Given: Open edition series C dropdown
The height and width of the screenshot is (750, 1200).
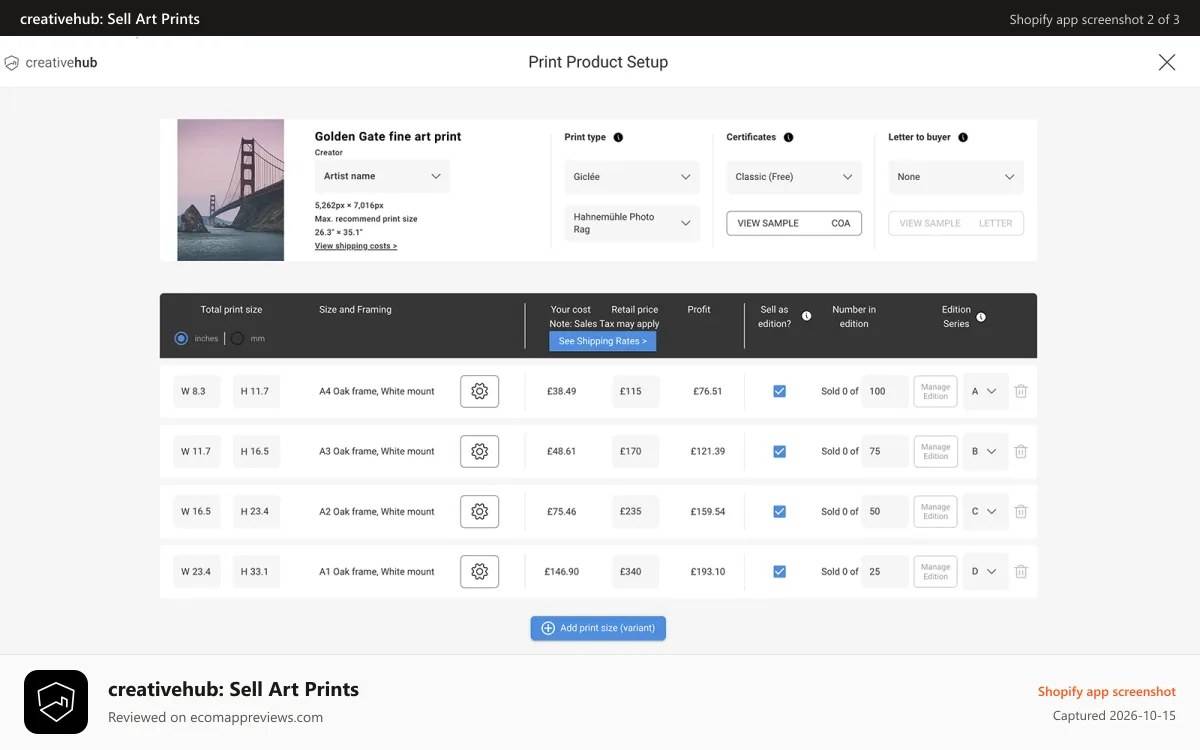Looking at the screenshot, I should coord(985,511).
